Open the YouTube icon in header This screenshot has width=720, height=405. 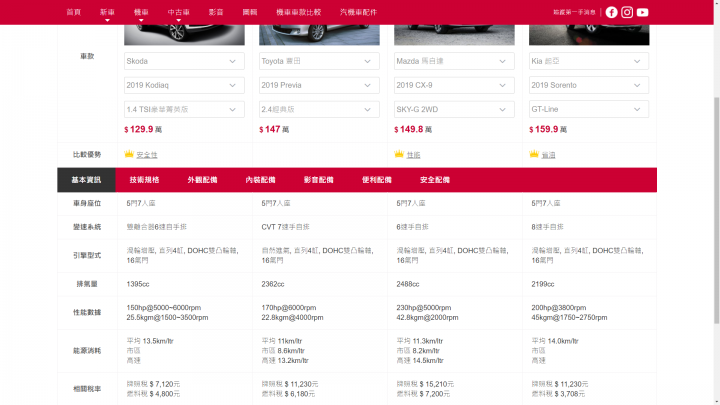(x=642, y=12)
